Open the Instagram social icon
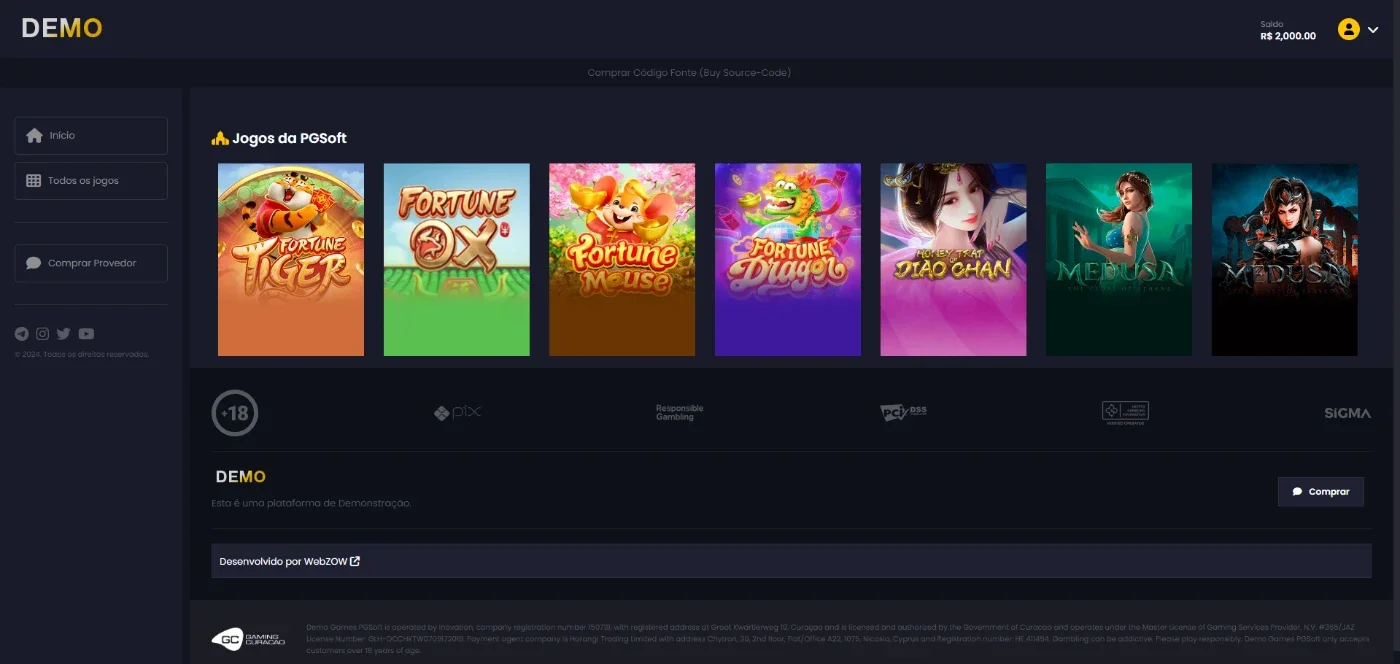This screenshot has height=664, width=1400. coord(43,334)
